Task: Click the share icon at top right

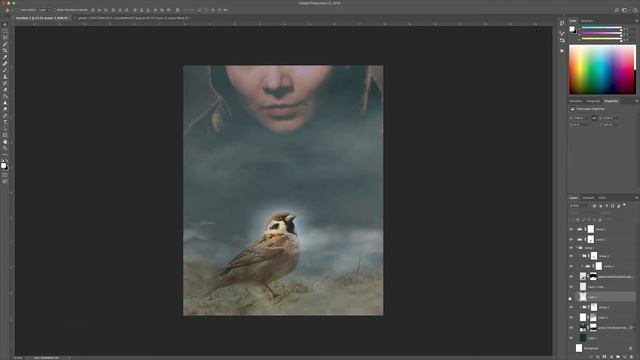Action: pos(635,10)
